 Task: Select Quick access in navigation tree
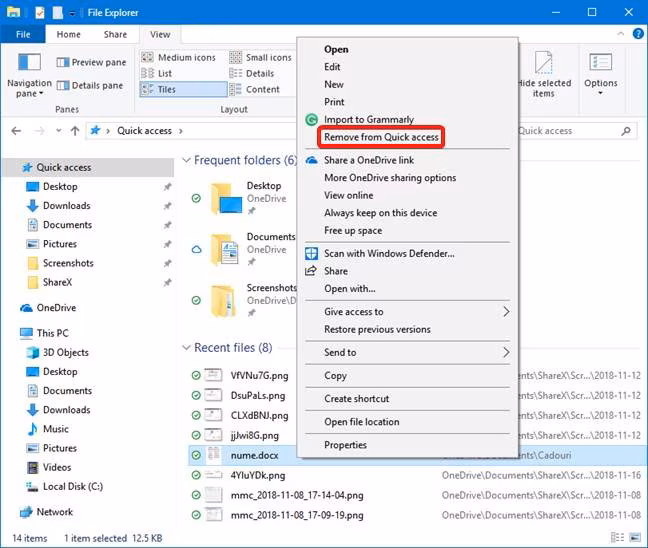coord(88,167)
